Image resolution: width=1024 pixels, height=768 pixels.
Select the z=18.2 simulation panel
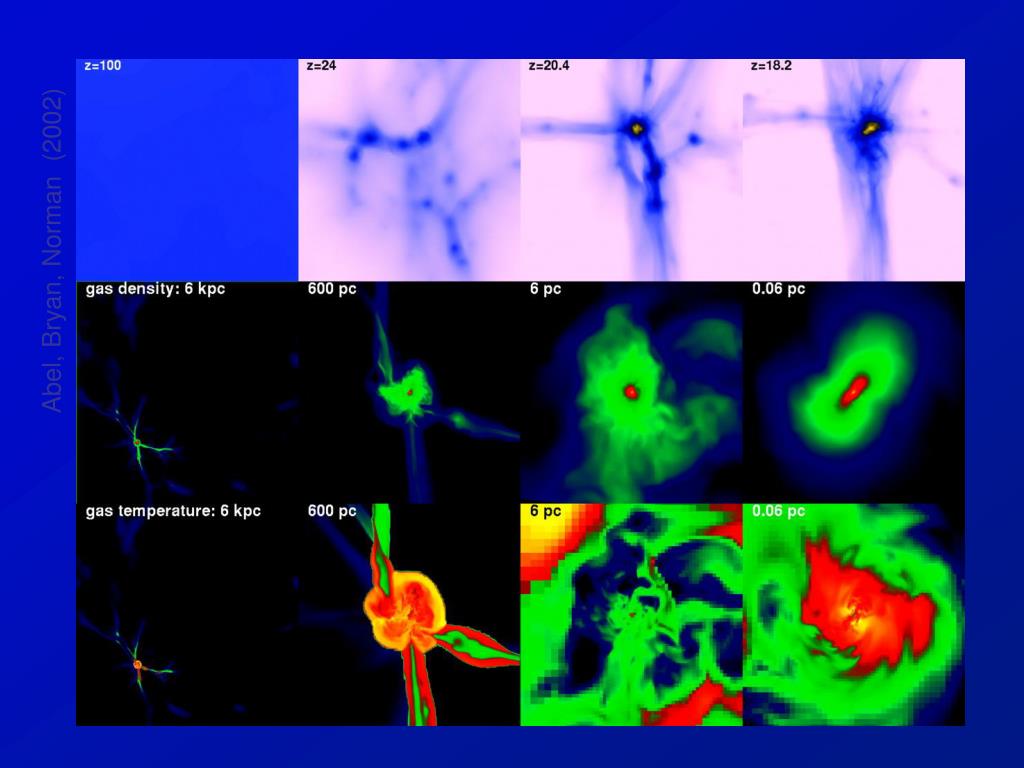[854, 170]
